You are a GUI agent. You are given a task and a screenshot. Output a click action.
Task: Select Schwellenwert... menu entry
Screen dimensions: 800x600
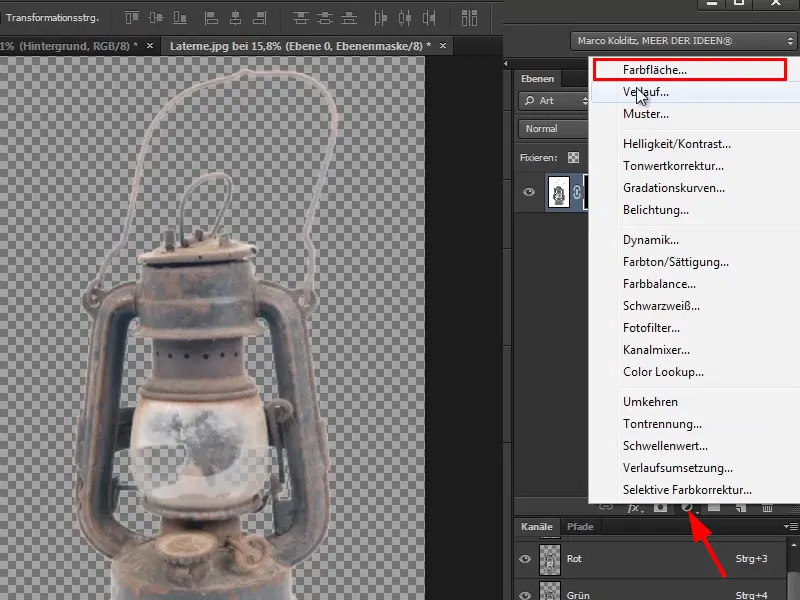[695, 445]
